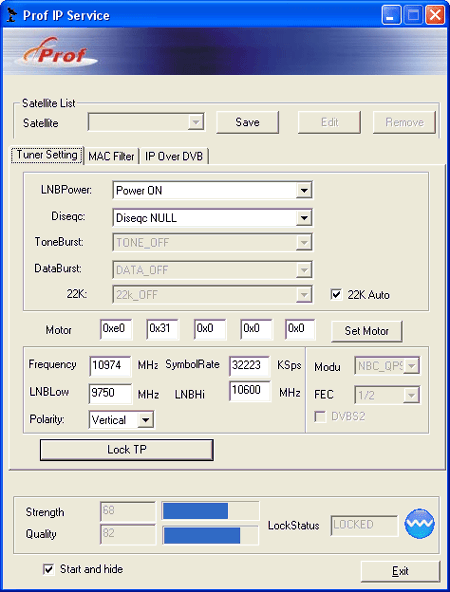450x592 pixels.
Task: Open the Polarity Vertical dropdown
Action: [121, 420]
